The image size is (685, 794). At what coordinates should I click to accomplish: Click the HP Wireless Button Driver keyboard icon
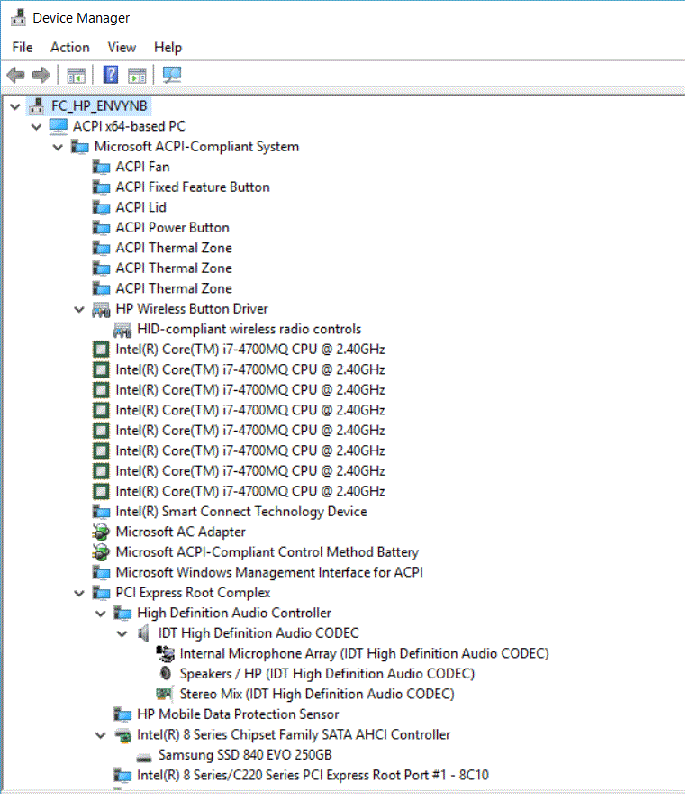click(x=101, y=309)
